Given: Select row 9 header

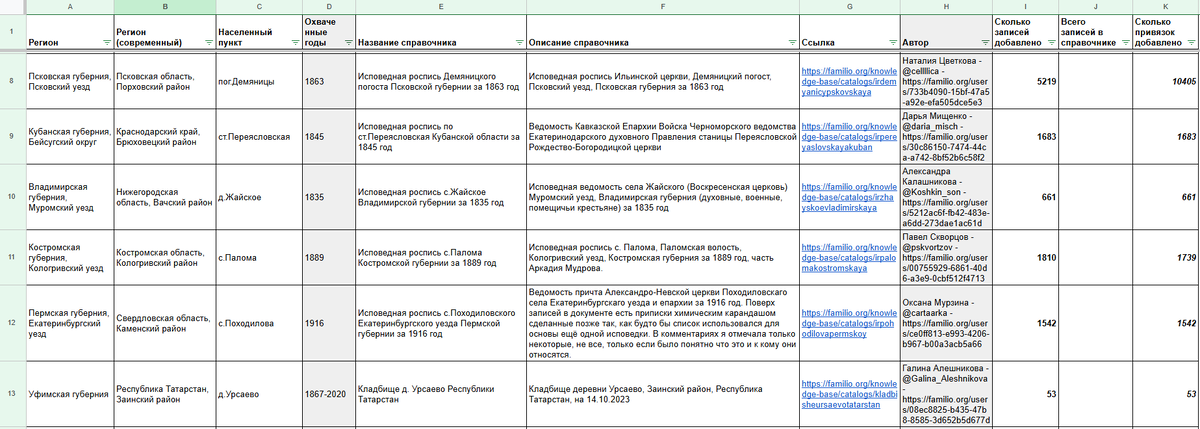Looking at the screenshot, I should (12, 136).
